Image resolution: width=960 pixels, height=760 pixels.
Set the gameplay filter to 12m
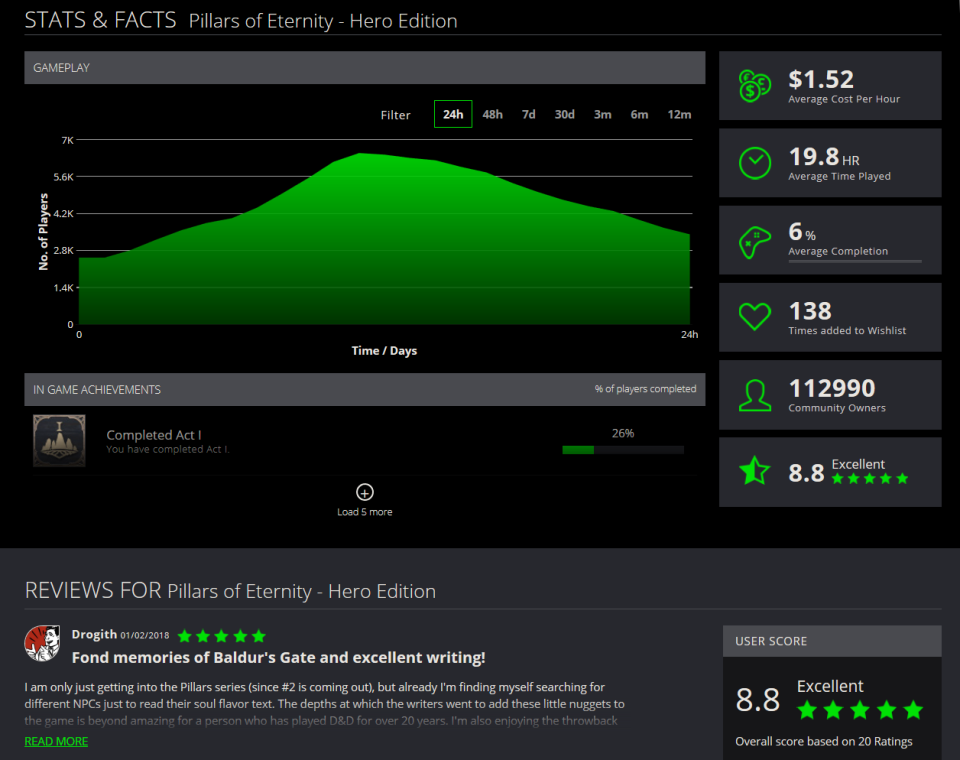[x=679, y=114]
